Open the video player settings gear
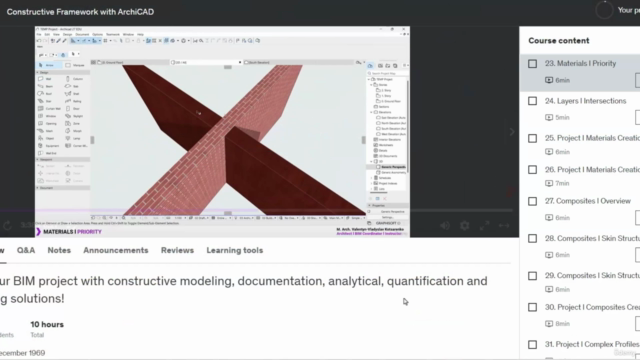640x360 pixels. pos(464,225)
